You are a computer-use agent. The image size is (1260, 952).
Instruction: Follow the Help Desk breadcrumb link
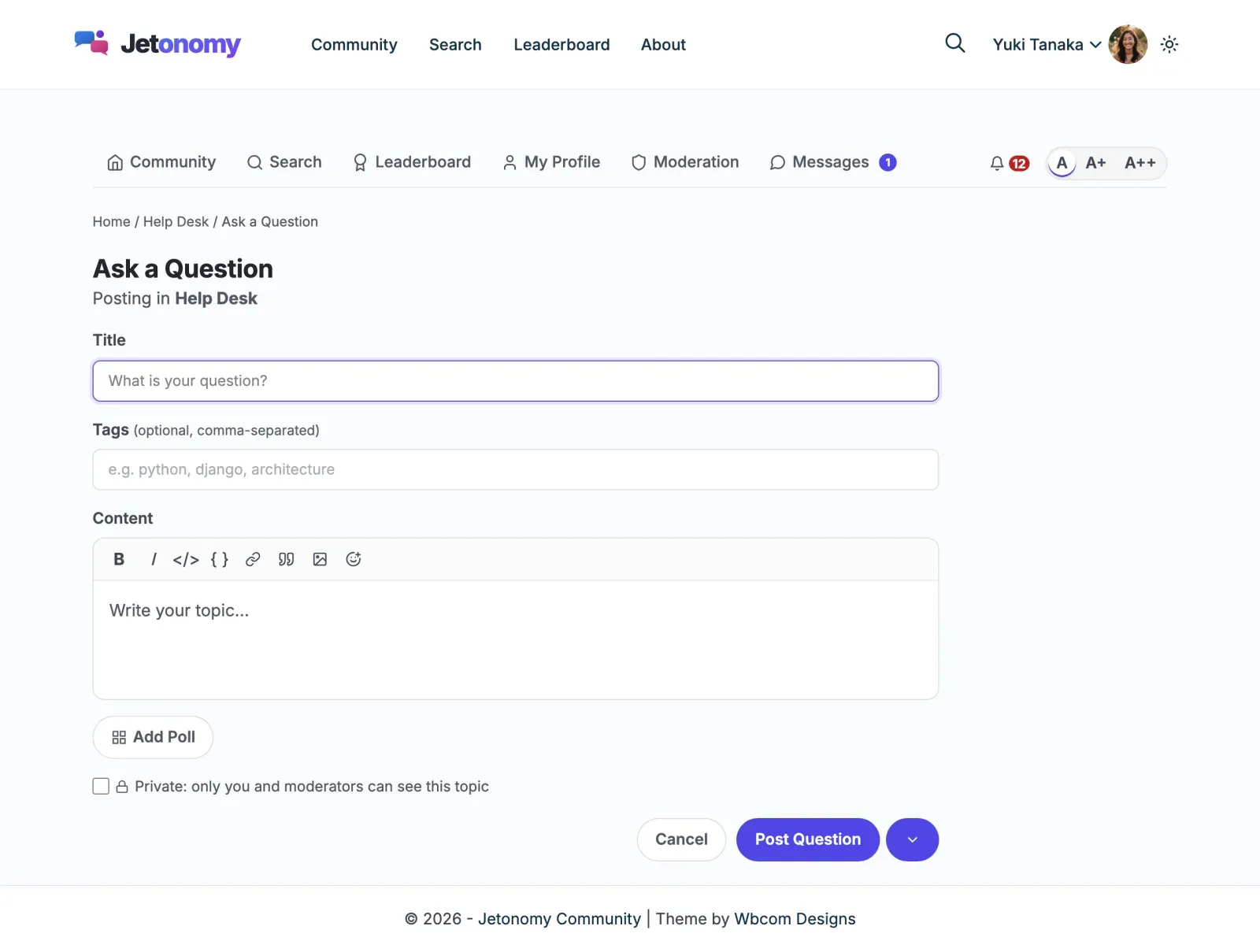(176, 222)
